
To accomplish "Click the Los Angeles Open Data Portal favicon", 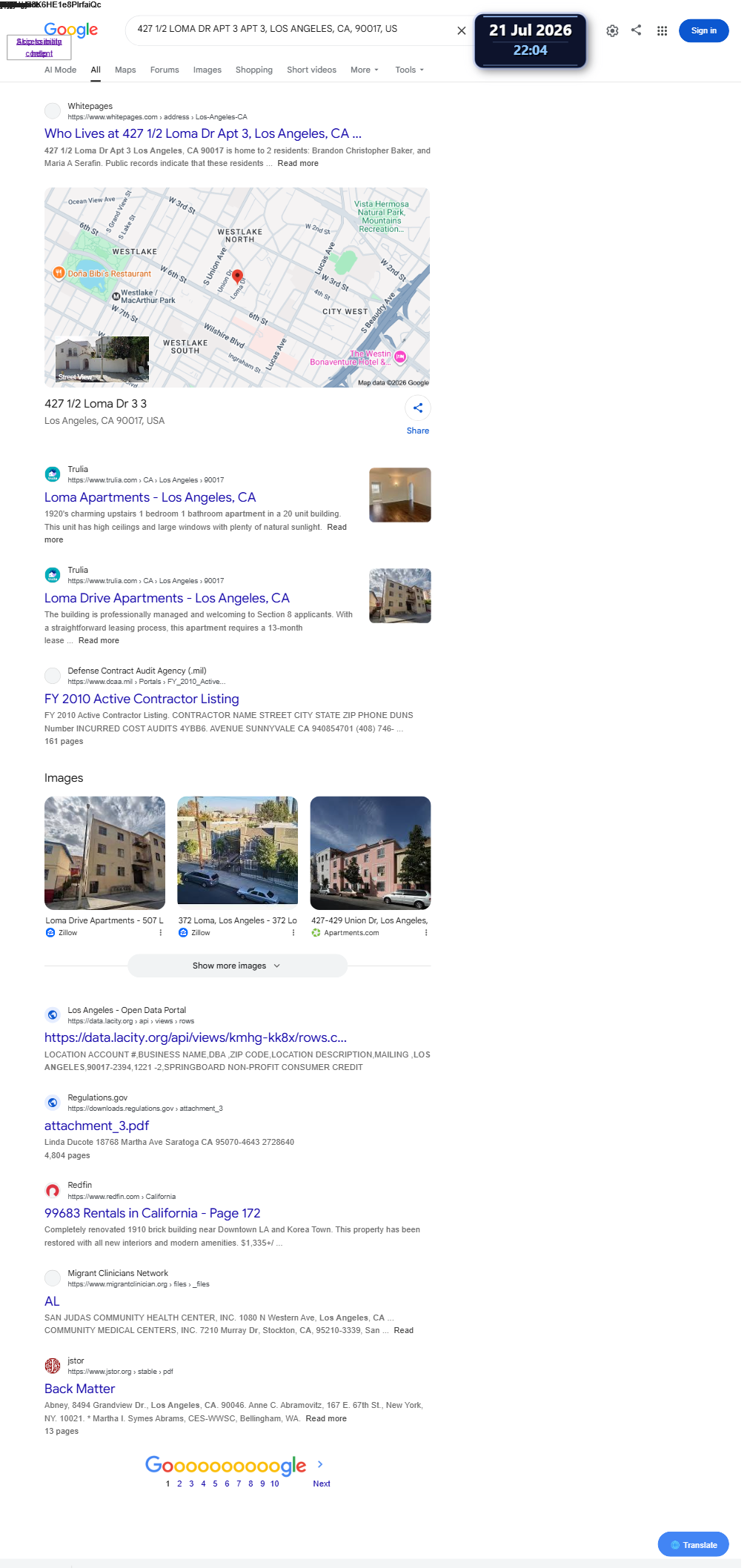I will 53,1015.
